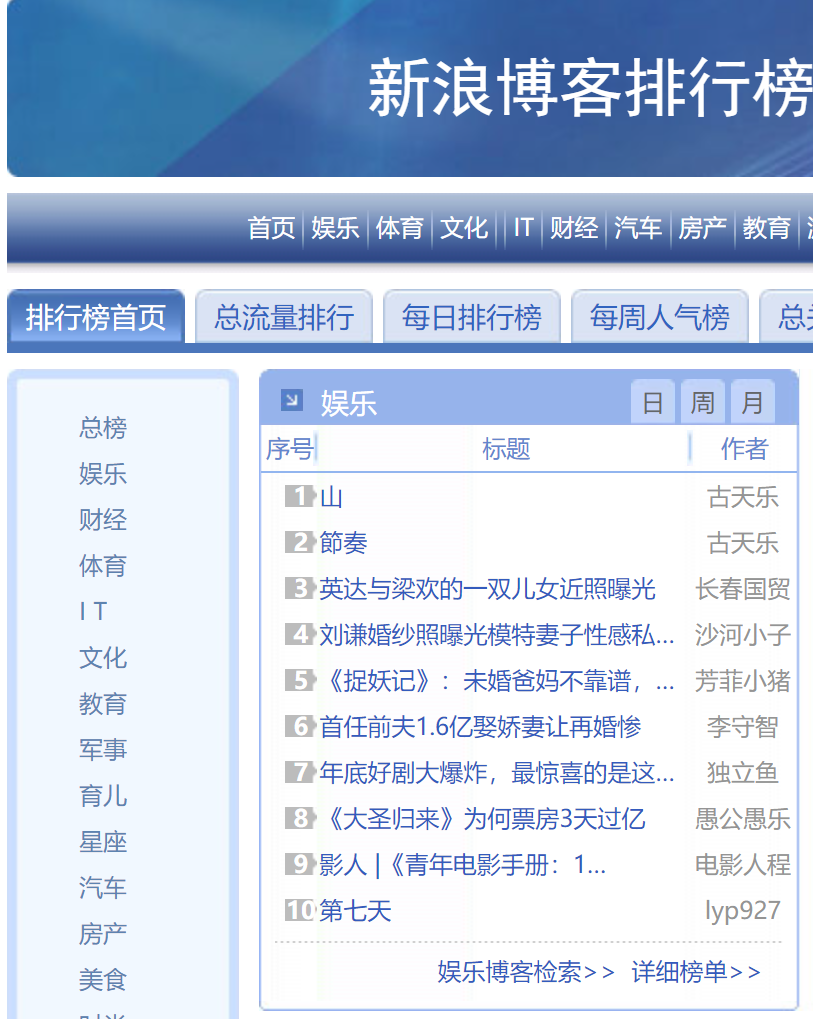View author 电影人程
This screenshot has width=813, height=1019.
tap(743, 865)
